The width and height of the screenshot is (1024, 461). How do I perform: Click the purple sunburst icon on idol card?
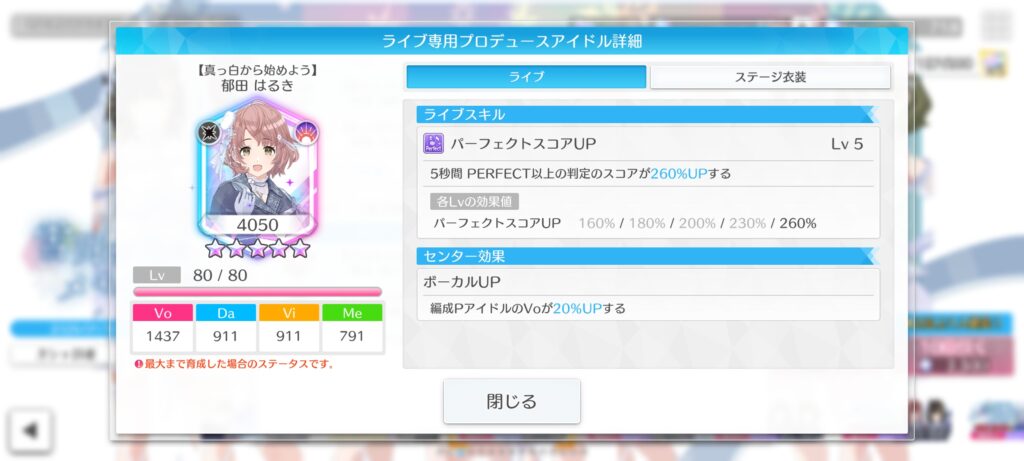(306, 133)
